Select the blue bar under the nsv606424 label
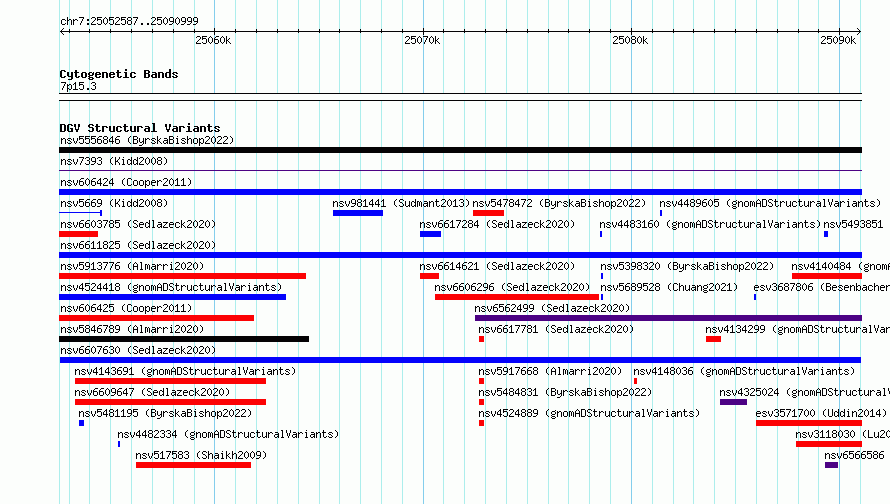The height and width of the screenshot is (504, 890). click(x=460, y=192)
